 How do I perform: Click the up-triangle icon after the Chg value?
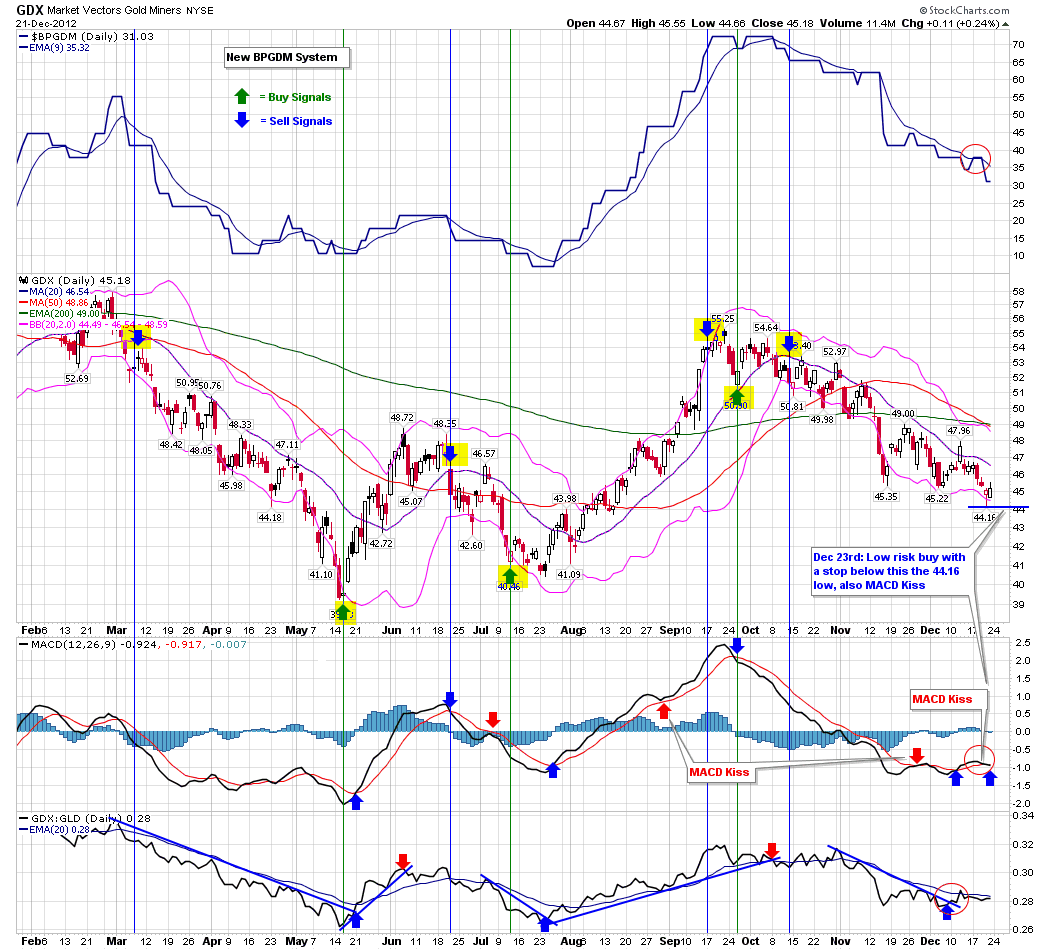coord(1005,24)
